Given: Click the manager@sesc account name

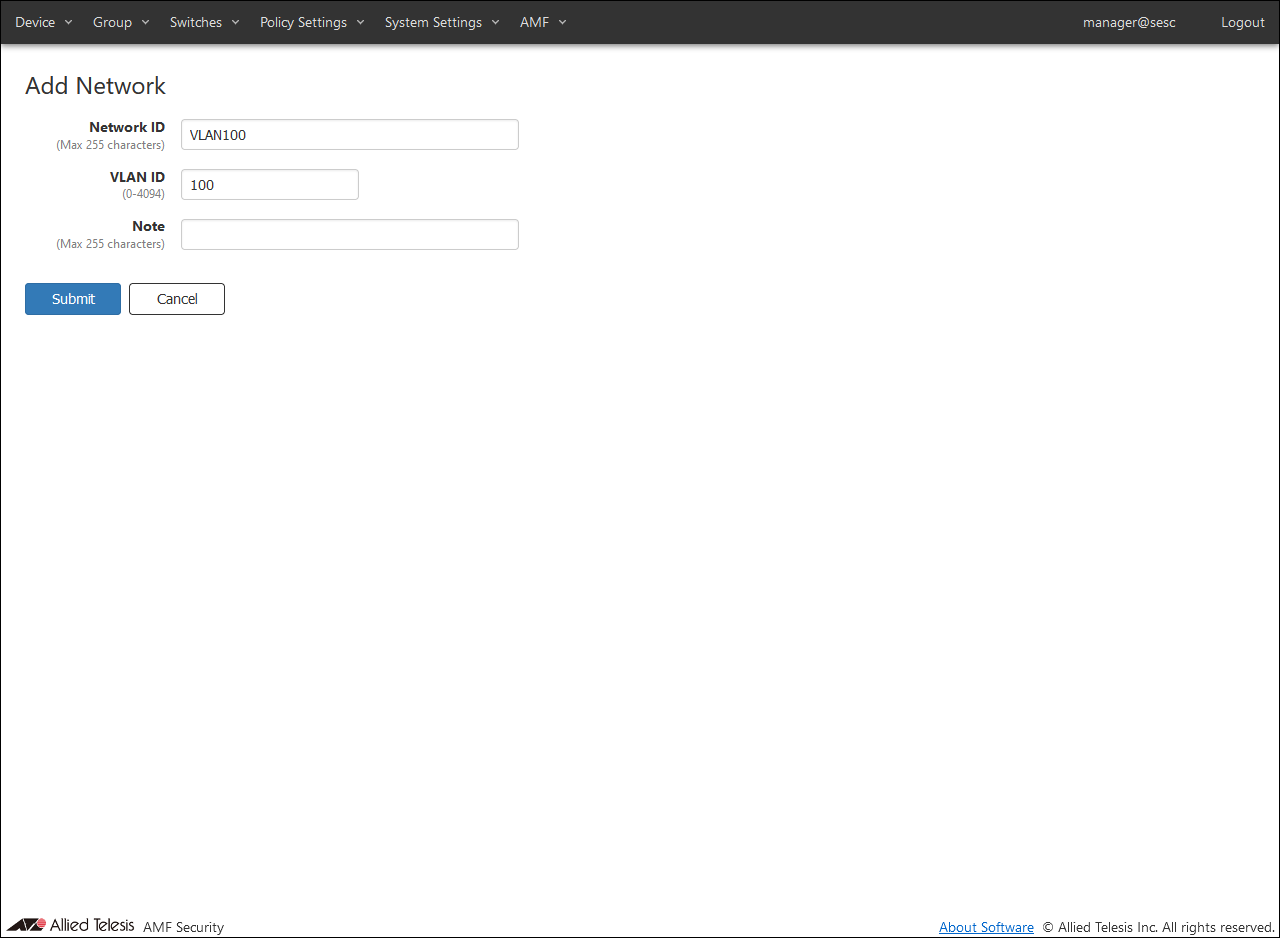Looking at the screenshot, I should point(1129,22).
